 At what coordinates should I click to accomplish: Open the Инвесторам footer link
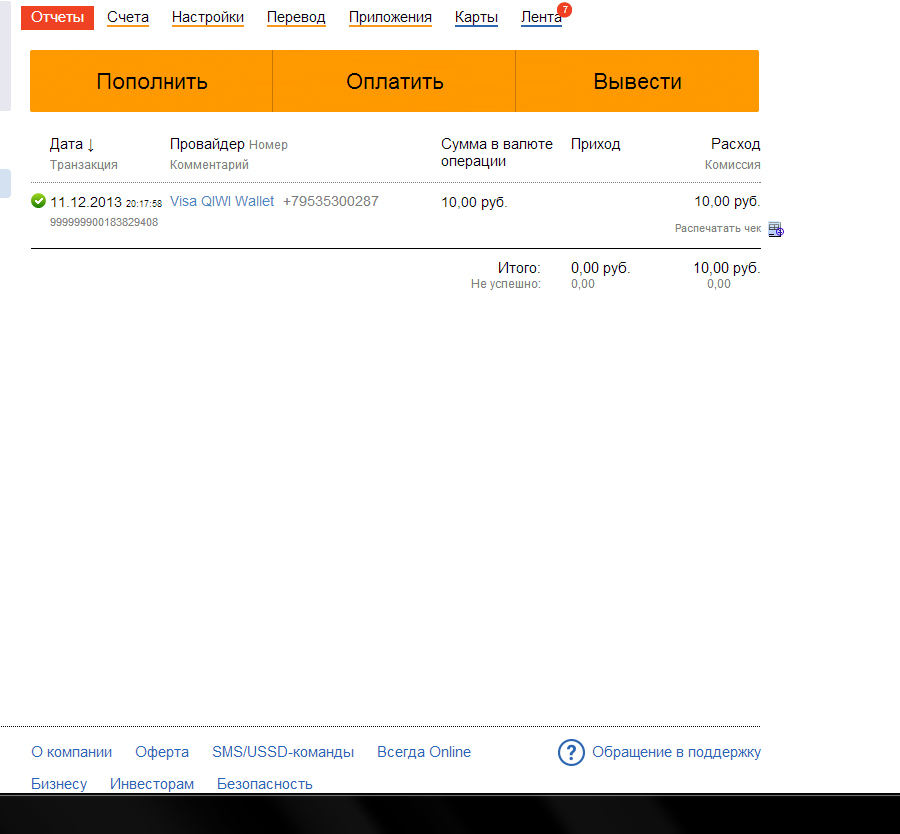152,784
